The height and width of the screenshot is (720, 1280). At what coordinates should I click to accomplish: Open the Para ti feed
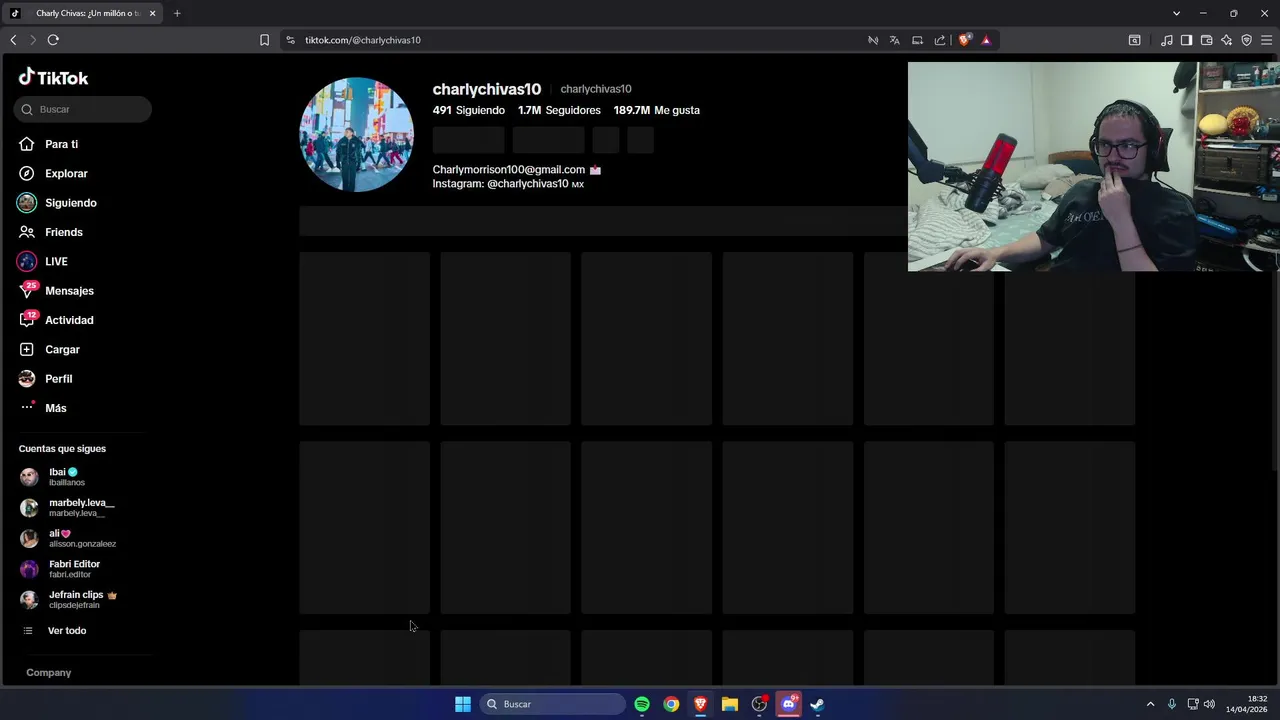point(61,144)
